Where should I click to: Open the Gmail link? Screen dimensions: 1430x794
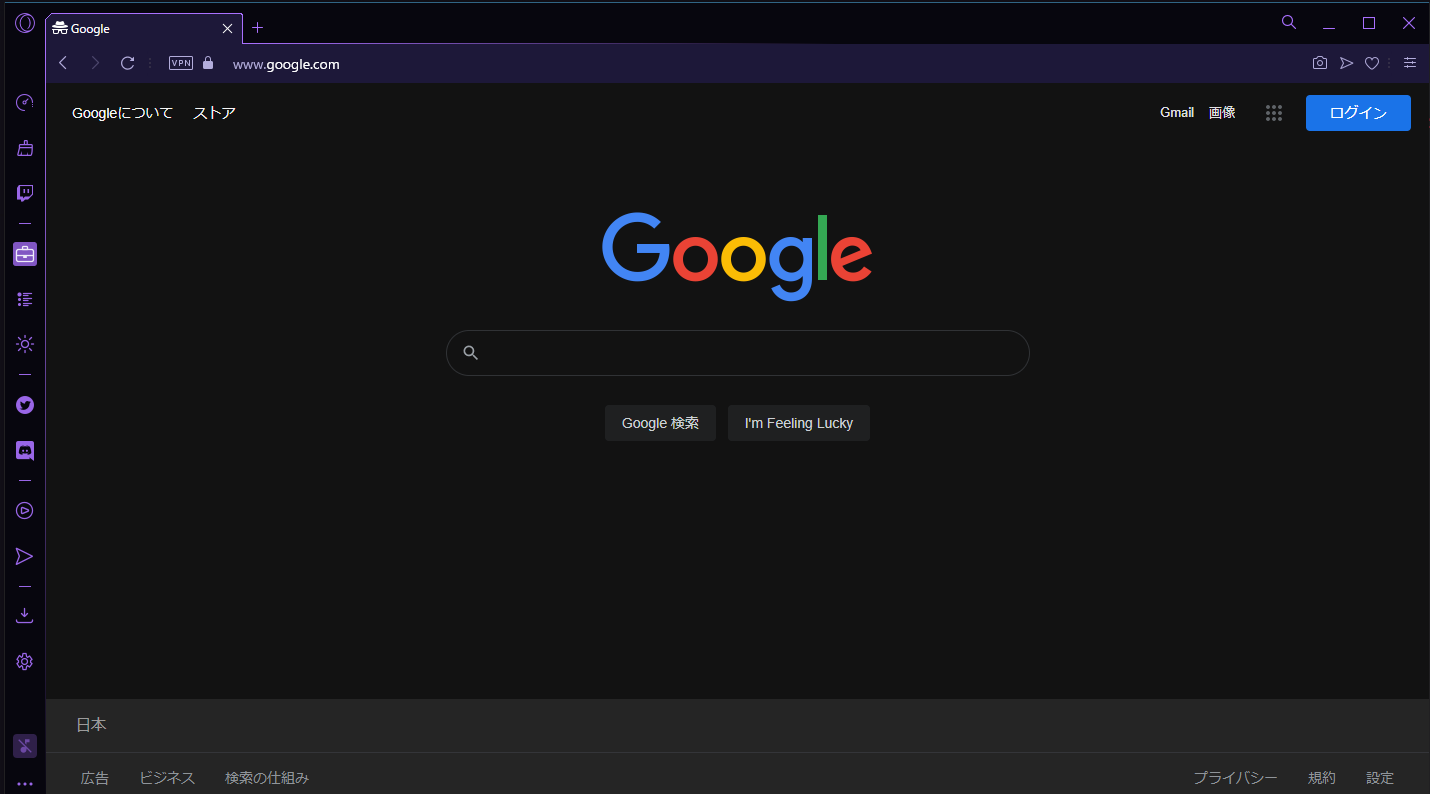1177,113
